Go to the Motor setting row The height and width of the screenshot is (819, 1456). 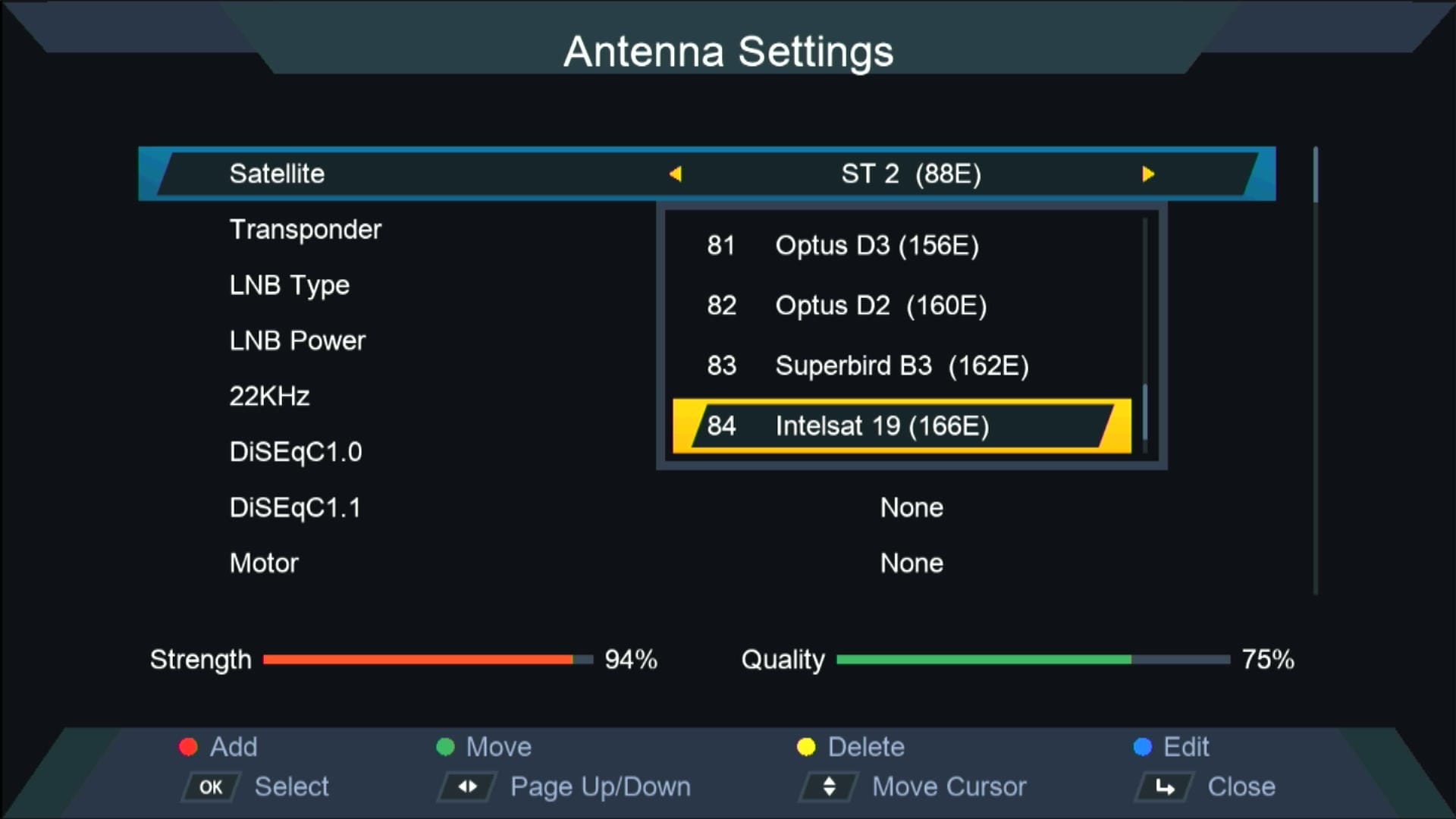[264, 563]
